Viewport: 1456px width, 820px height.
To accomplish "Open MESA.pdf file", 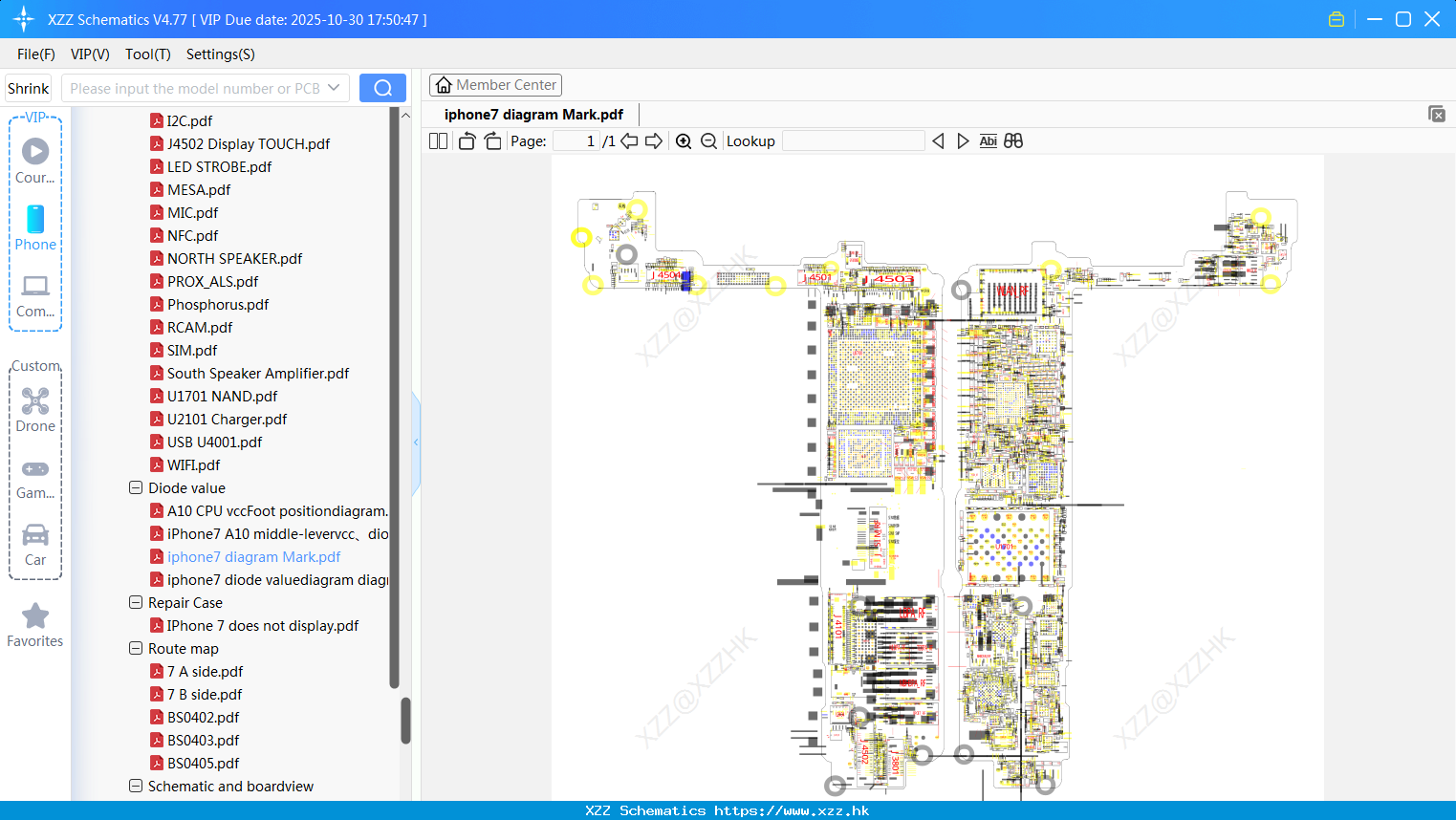I will click(199, 189).
